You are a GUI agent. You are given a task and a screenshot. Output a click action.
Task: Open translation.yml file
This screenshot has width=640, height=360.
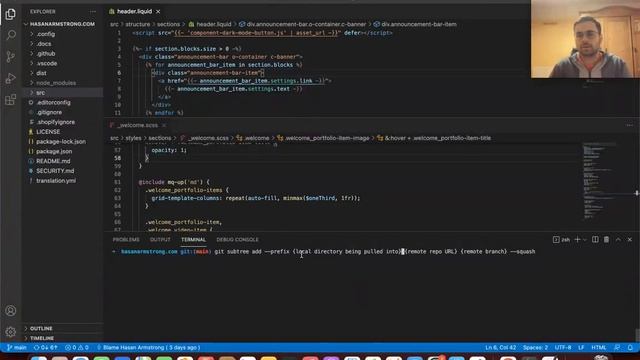[62, 181]
